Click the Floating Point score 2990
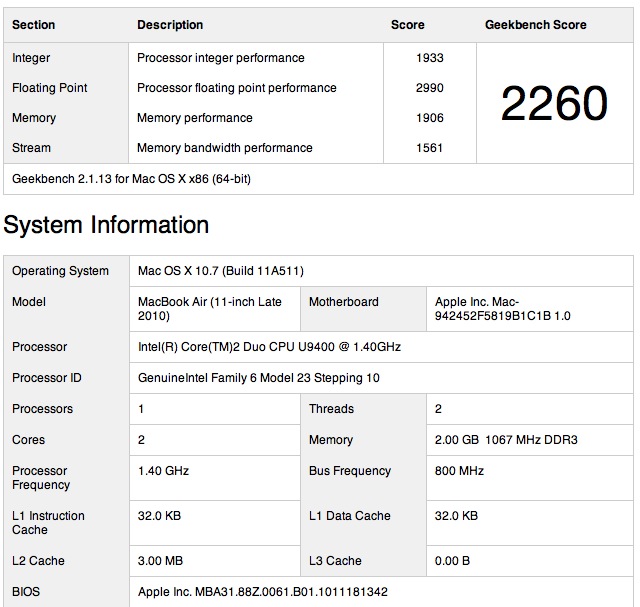 [x=430, y=88]
